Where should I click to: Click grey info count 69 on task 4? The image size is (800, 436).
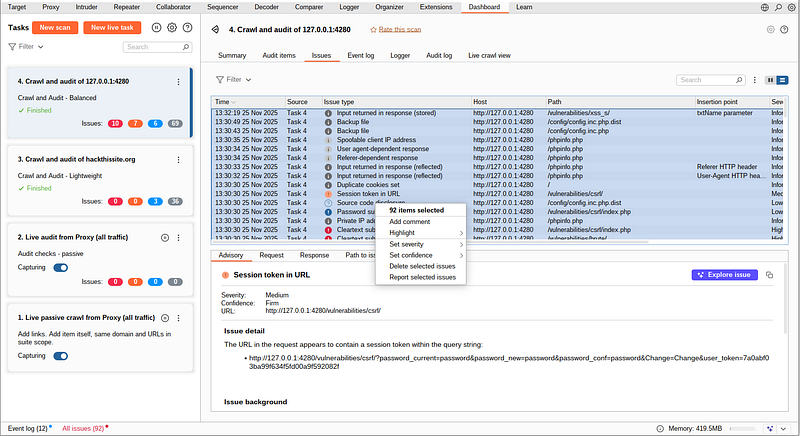coord(175,123)
